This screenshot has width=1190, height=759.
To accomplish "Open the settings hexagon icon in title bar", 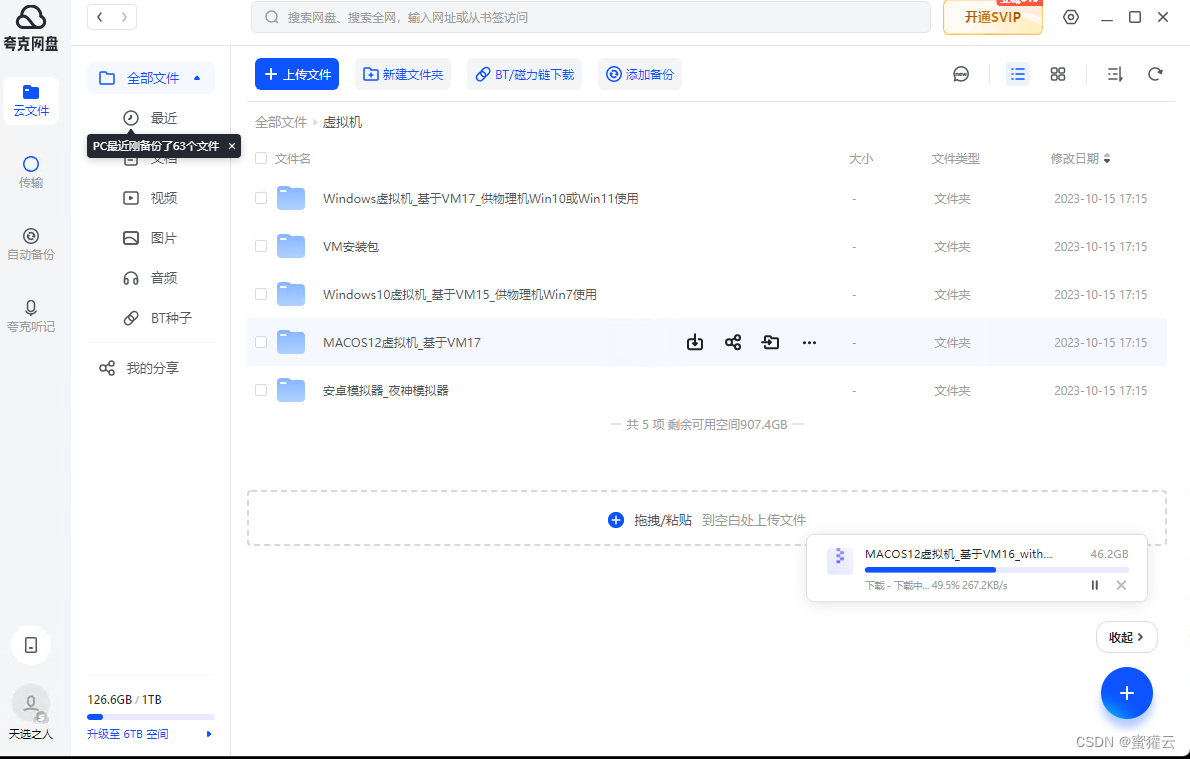I will 1071,17.
